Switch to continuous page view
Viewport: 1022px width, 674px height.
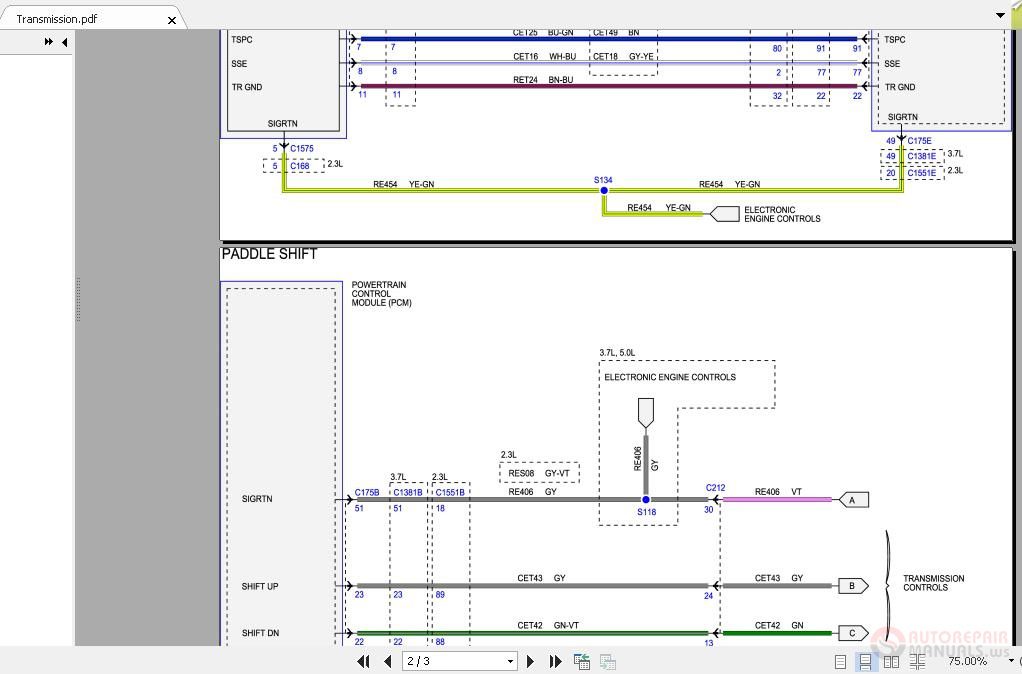coord(865,662)
